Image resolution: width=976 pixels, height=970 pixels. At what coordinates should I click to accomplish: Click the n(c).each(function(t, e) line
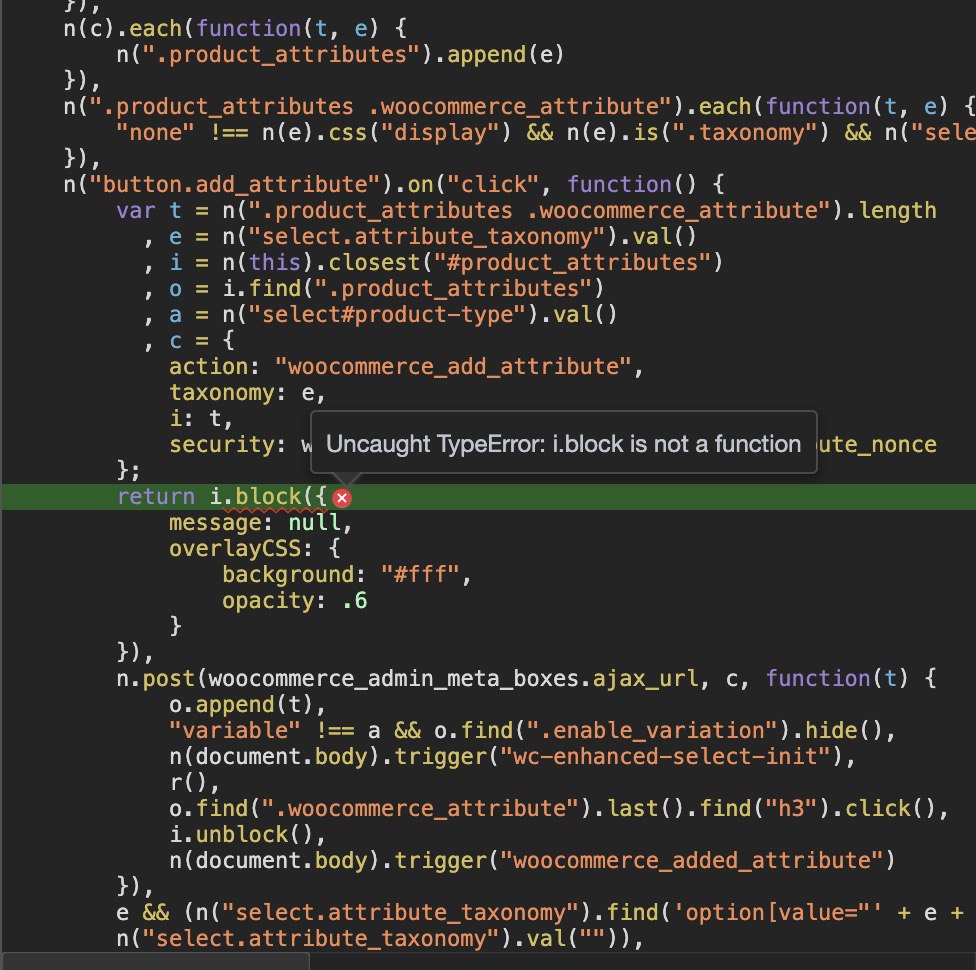[235, 29]
